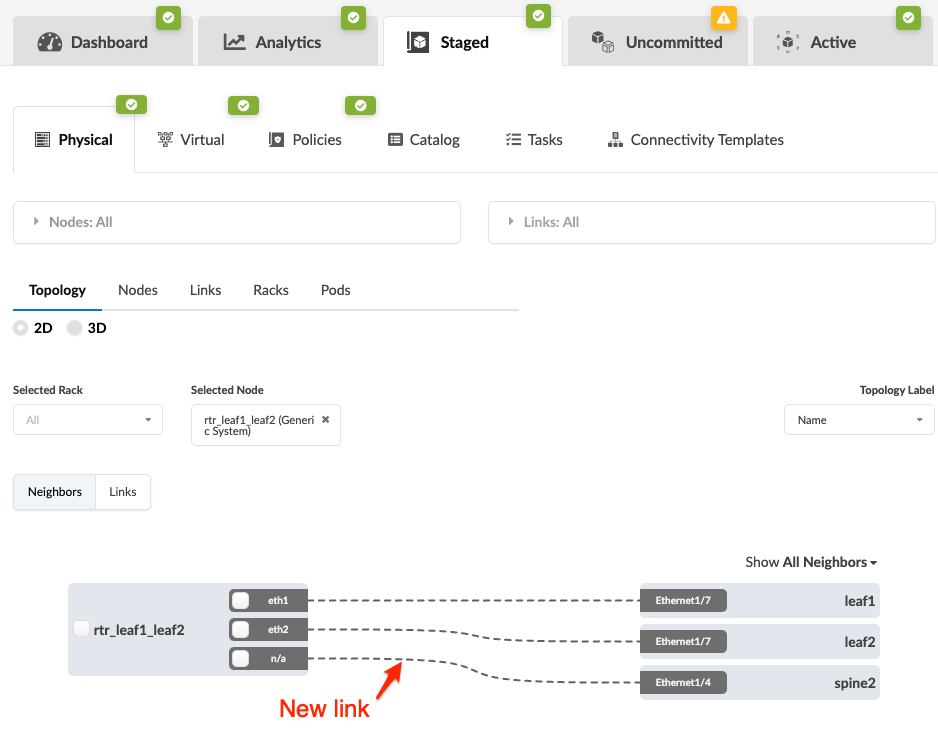Click the Active blueprint icon
Viewport: 938px width, 738px height.
(788, 42)
